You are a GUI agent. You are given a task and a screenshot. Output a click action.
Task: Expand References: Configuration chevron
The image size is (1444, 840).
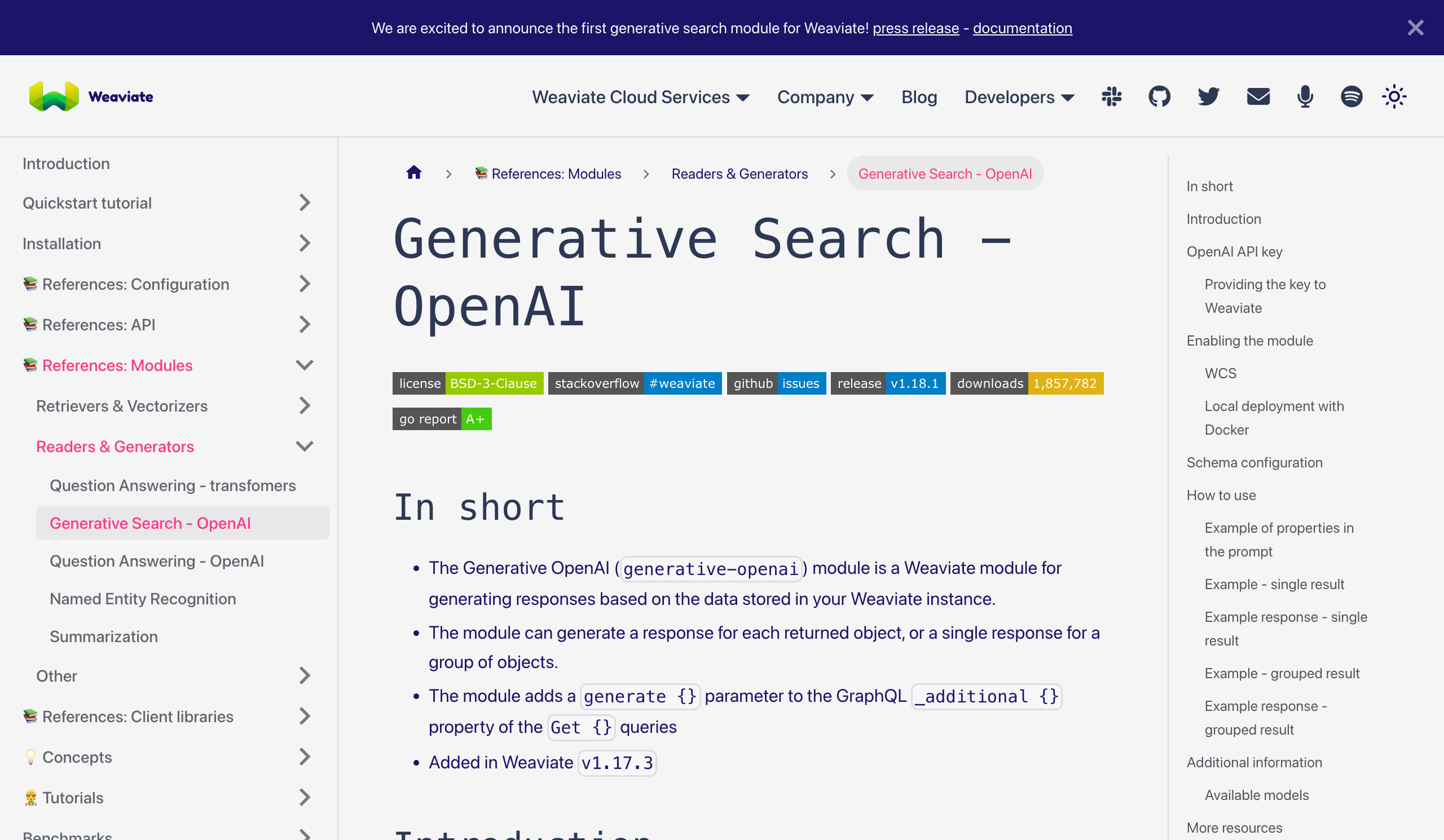coord(305,284)
